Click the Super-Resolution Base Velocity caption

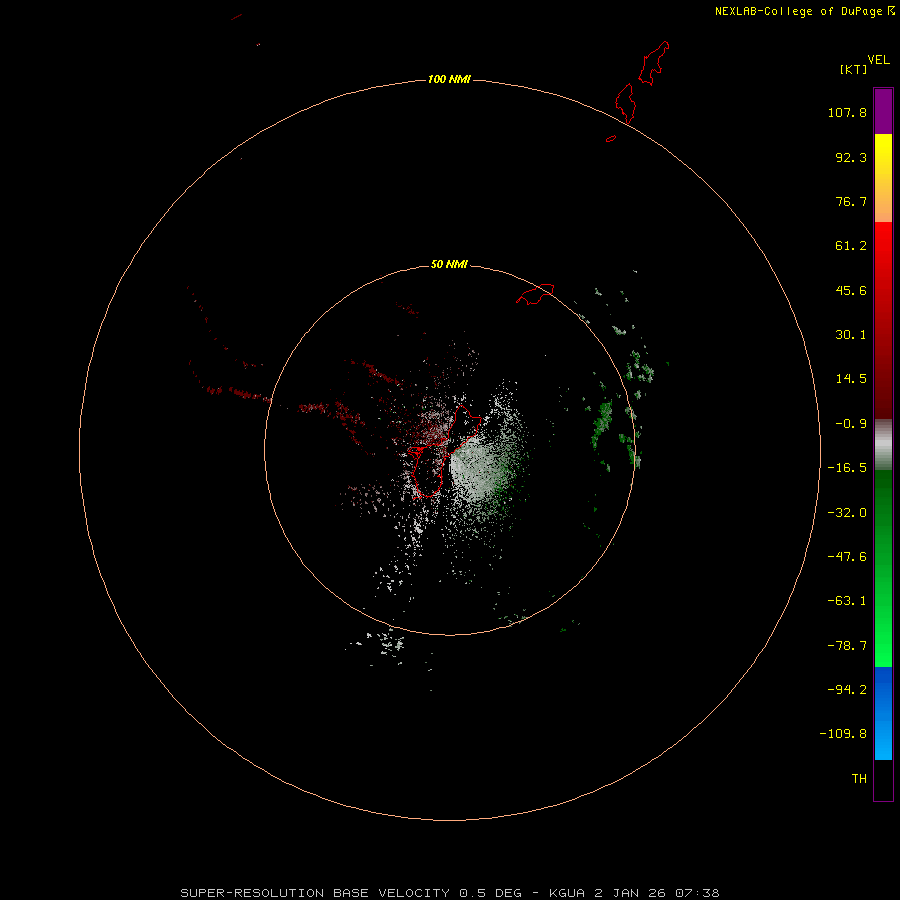point(449,893)
